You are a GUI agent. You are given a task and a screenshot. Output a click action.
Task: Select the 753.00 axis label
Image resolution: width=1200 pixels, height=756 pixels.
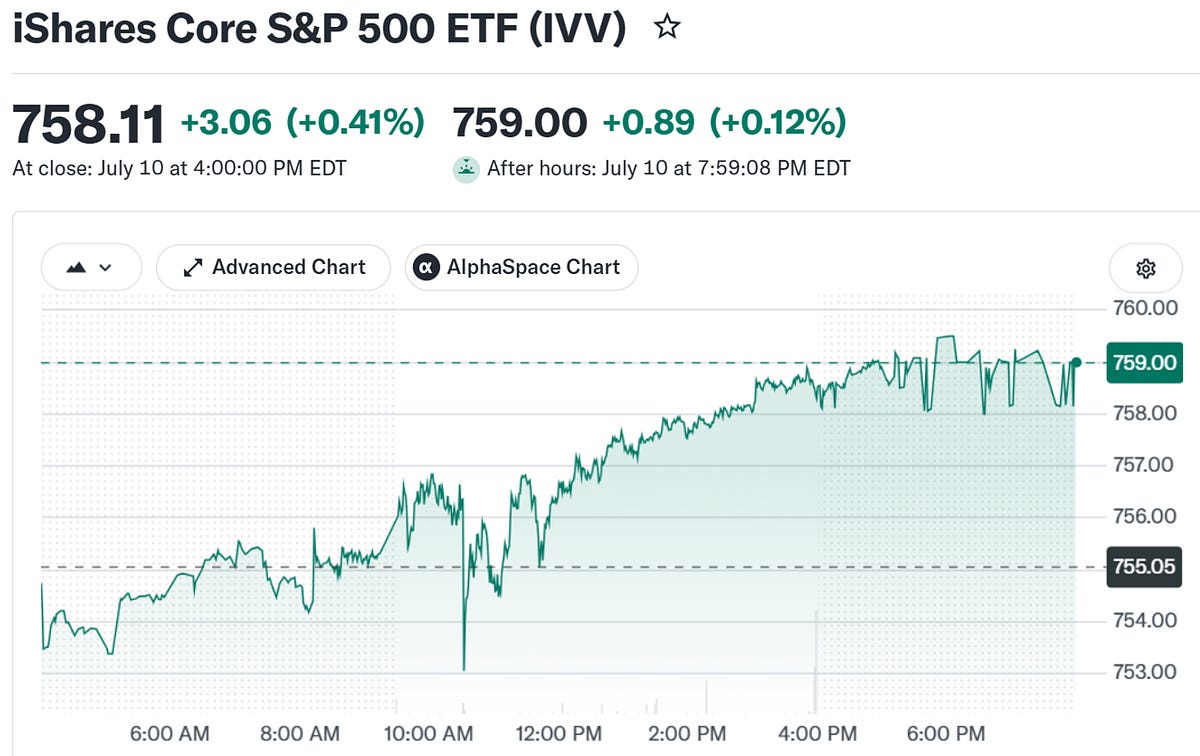coord(1145,671)
